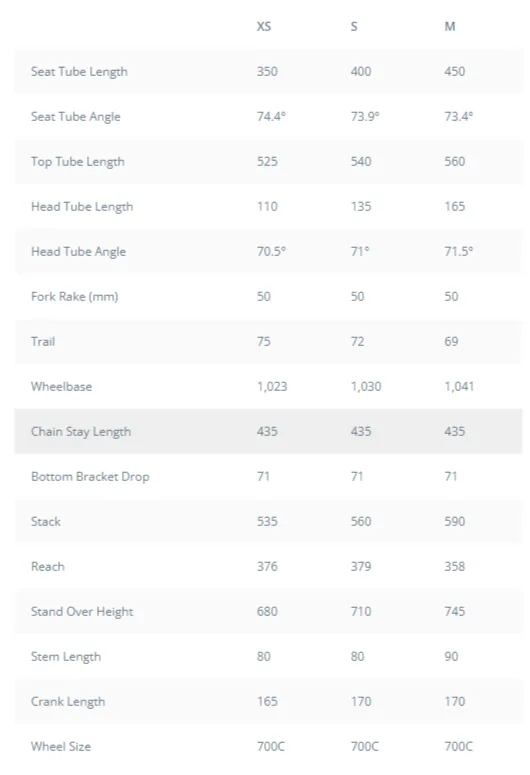The height and width of the screenshot is (775, 530).
Task: Click the Stem Length row label
Action: pos(66,656)
